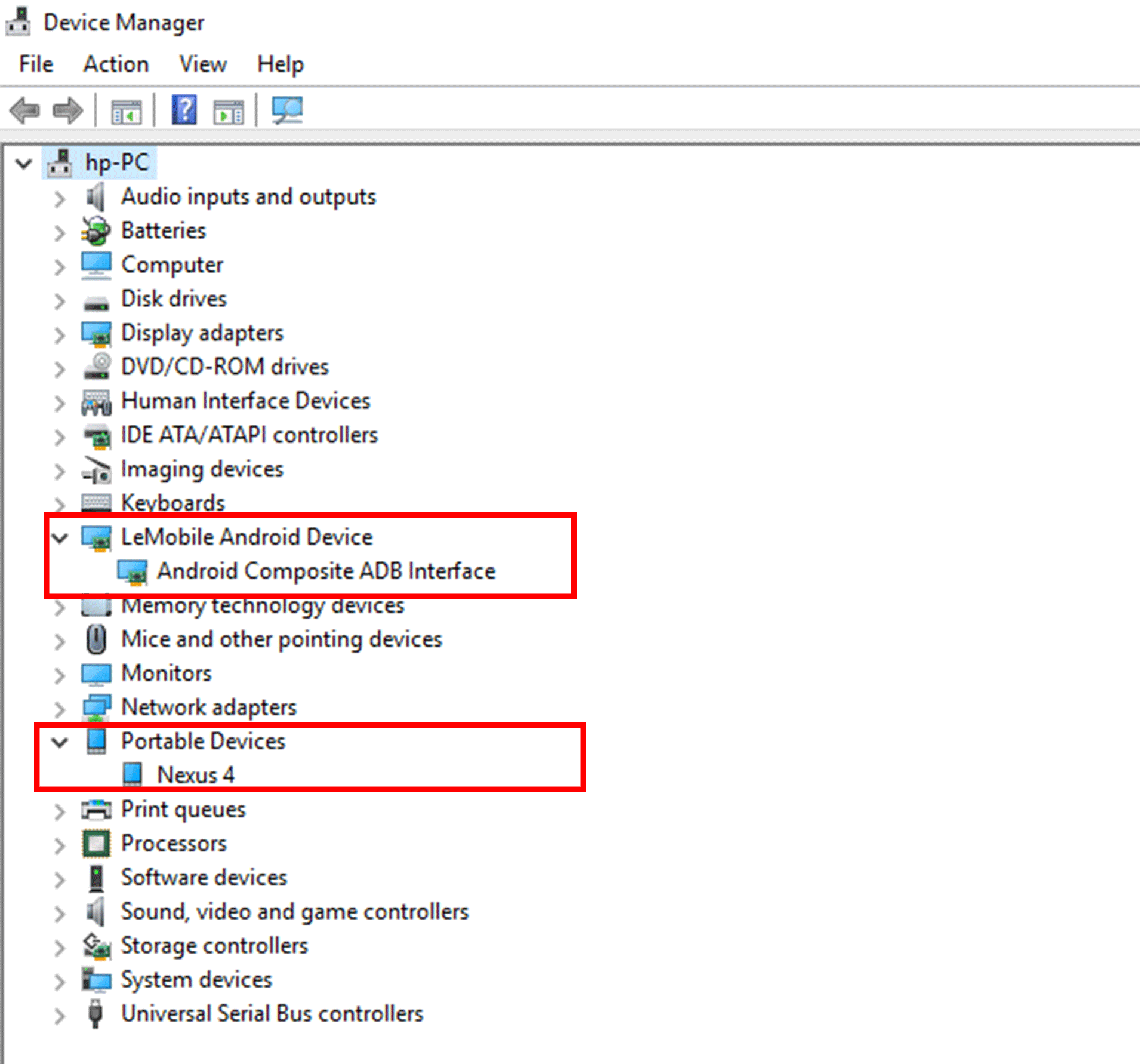Scan for hardware changes via toolbar icon

click(288, 110)
